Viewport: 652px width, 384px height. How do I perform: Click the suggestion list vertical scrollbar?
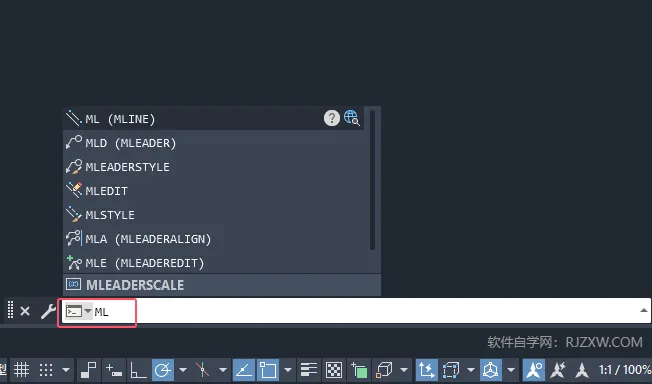372,180
